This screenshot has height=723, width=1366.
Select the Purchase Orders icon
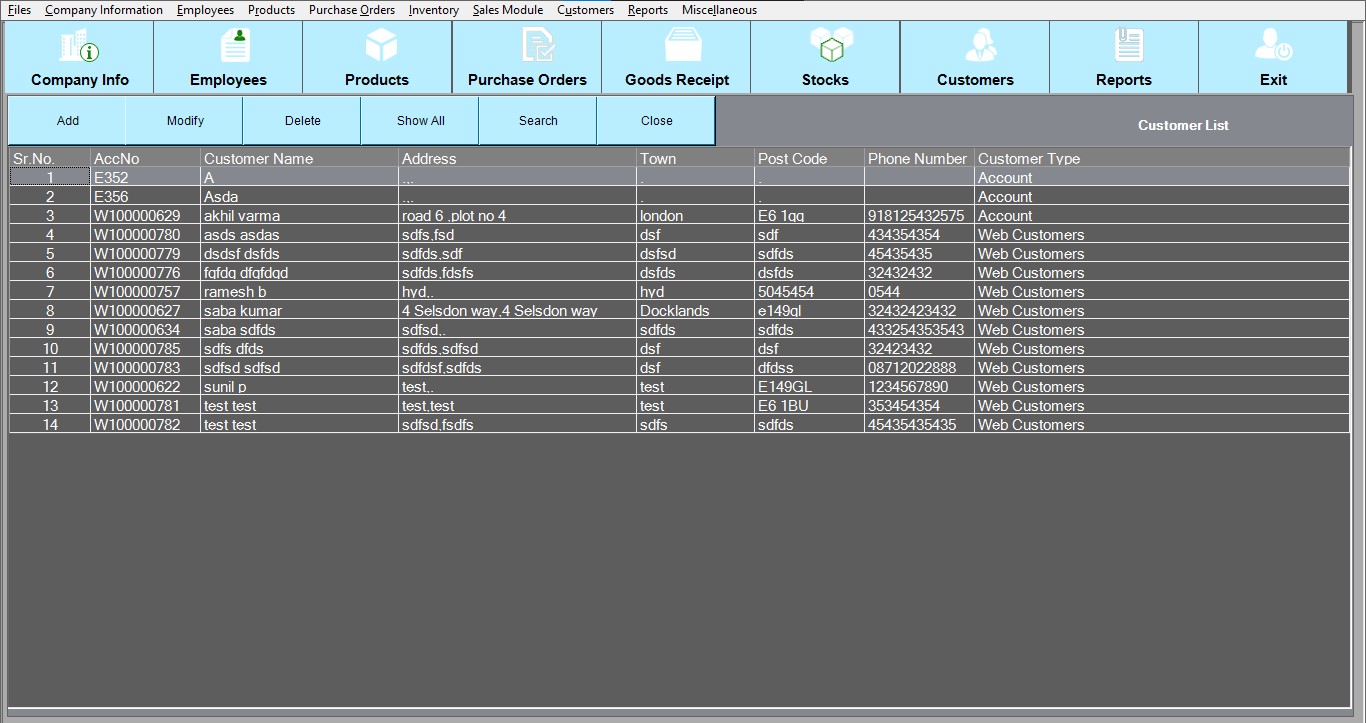(x=527, y=47)
